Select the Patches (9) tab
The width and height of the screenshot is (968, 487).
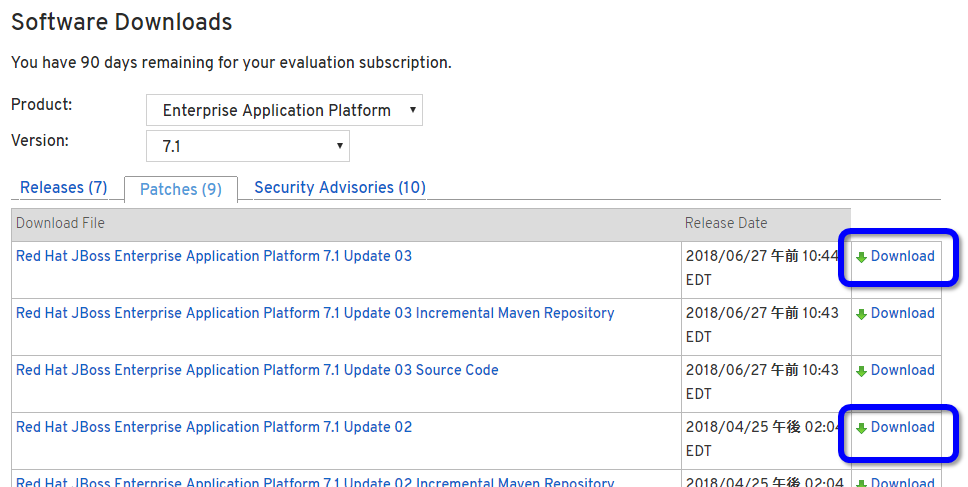pyautogui.click(x=181, y=189)
